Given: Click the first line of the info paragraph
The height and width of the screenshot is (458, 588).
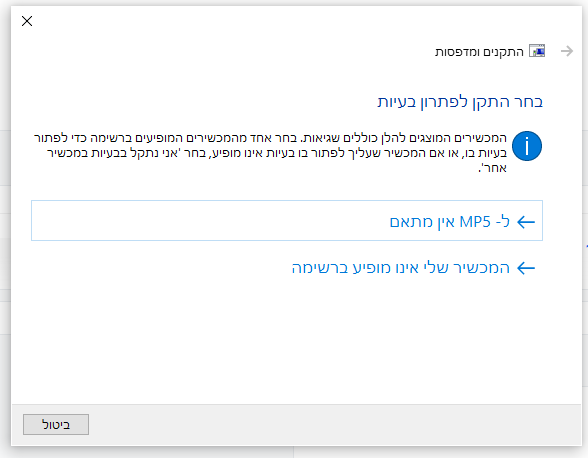Looking at the screenshot, I should coord(270,138).
